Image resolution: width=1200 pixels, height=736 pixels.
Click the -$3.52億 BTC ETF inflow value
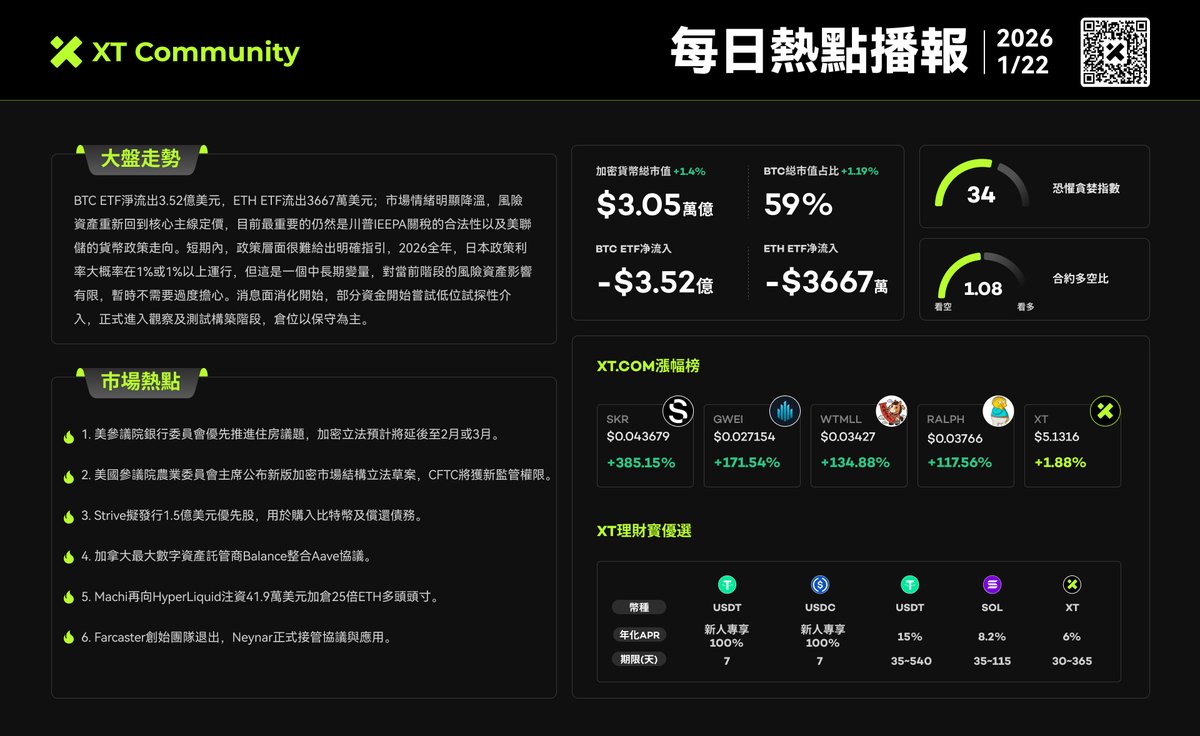click(655, 283)
